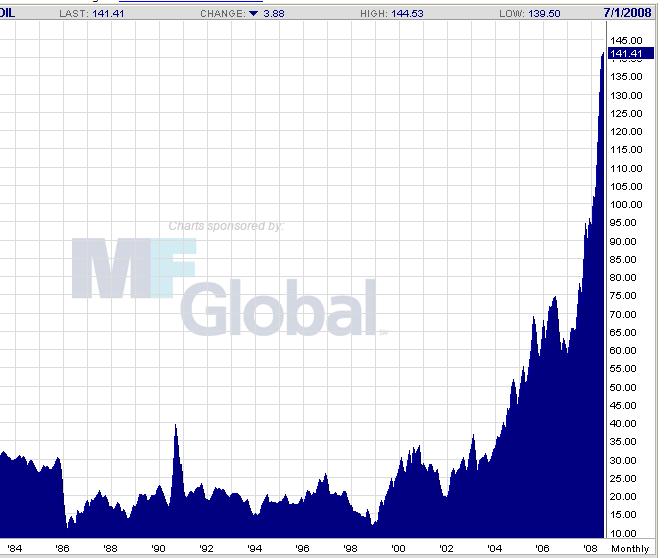Viewport: 665px width, 558px height.
Task: Click the 50.00 price level on axis
Action: (626, 387)
